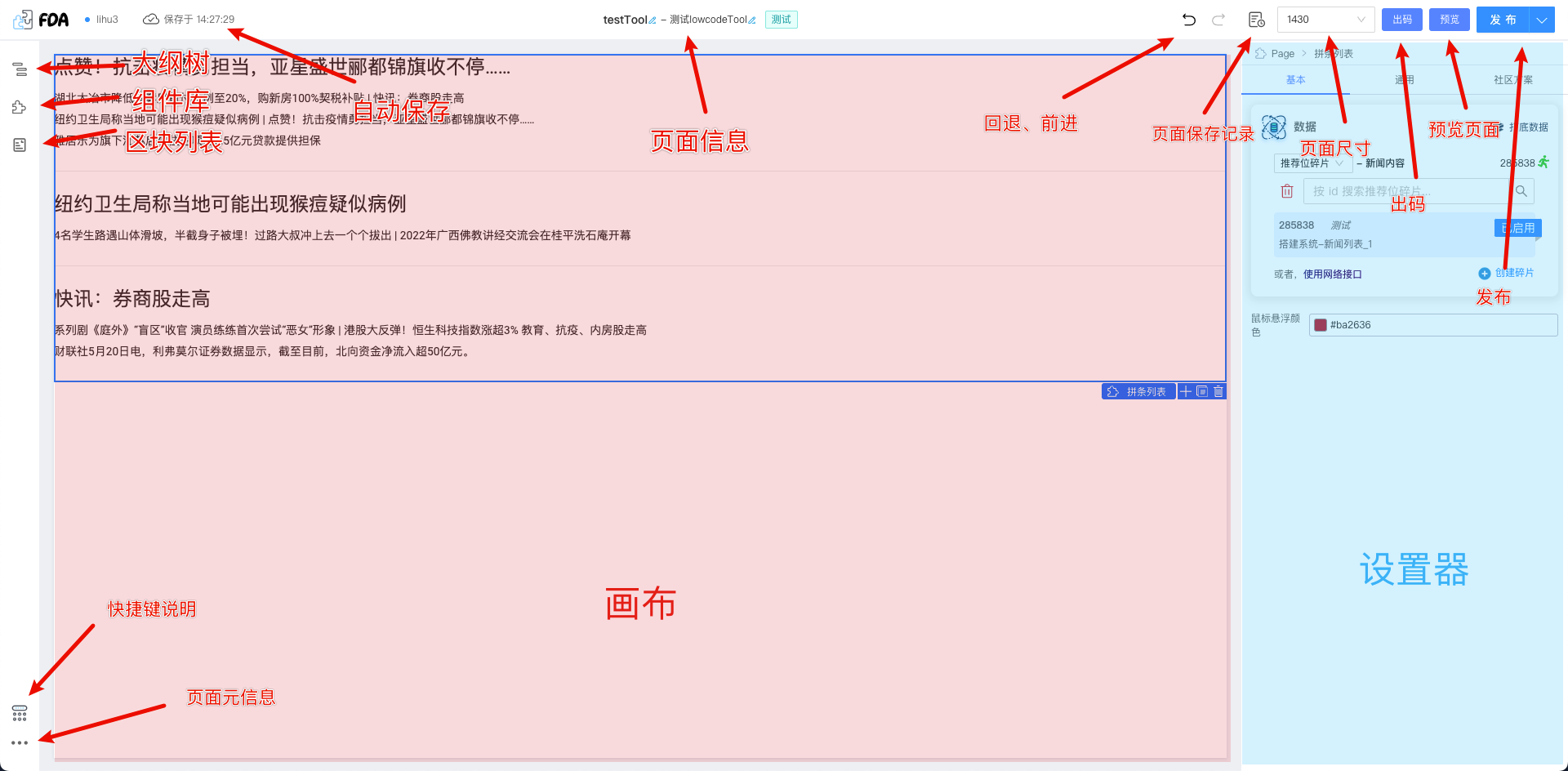Viewport: 1568px width, 771px height.
Task: Click the undo arrow in top toolbar
Action: click(x=1189, y=20)
